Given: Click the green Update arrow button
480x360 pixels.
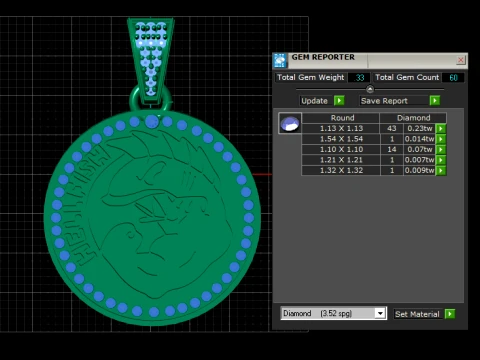Looking at the screenshot, I should 339,101.
